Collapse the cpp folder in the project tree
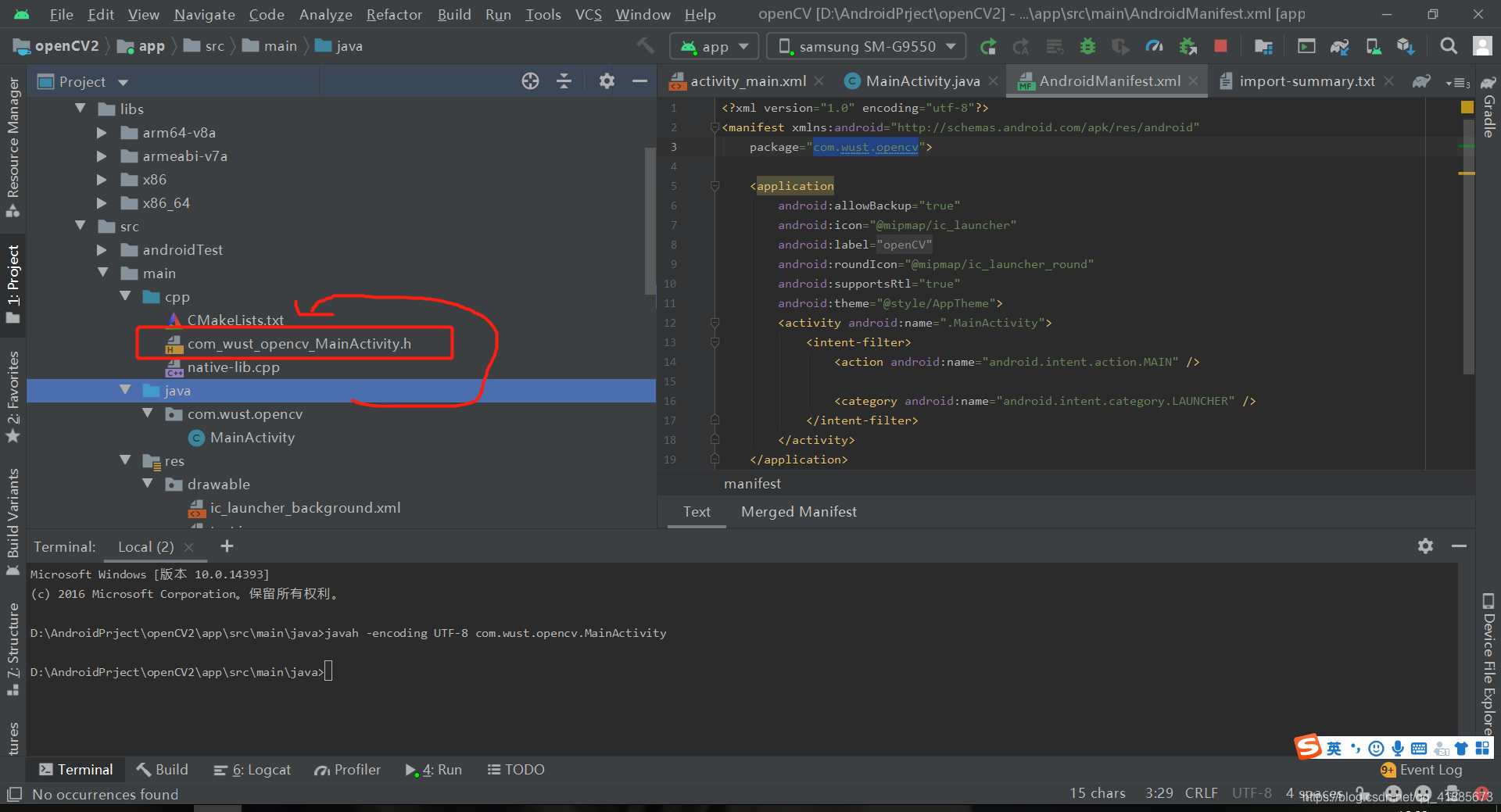The width and height of the screenshot is (1501, 812). pyautogui.click(x=126, y=297)
